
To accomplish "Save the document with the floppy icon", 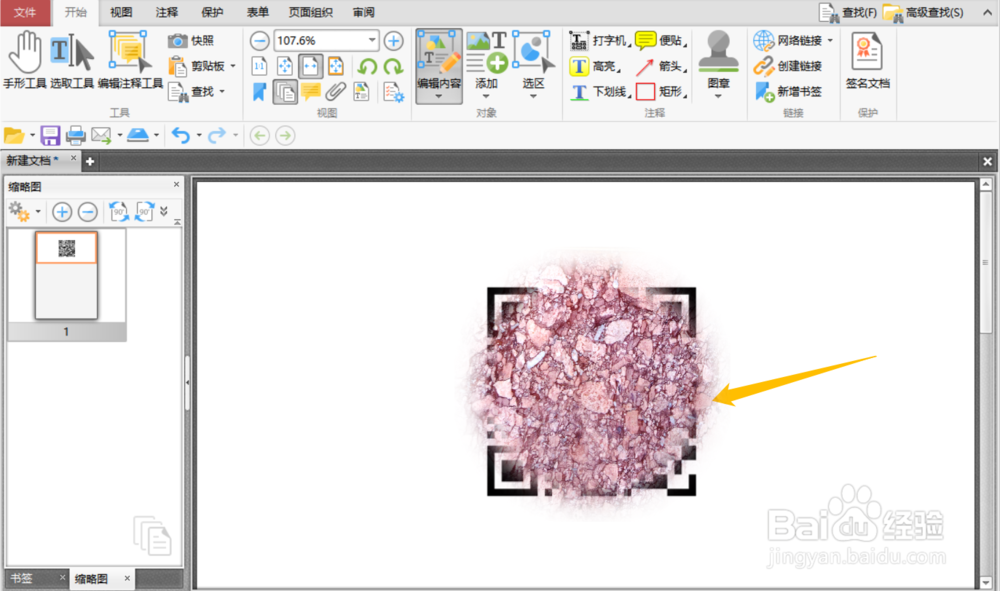I will pos(50,136).
